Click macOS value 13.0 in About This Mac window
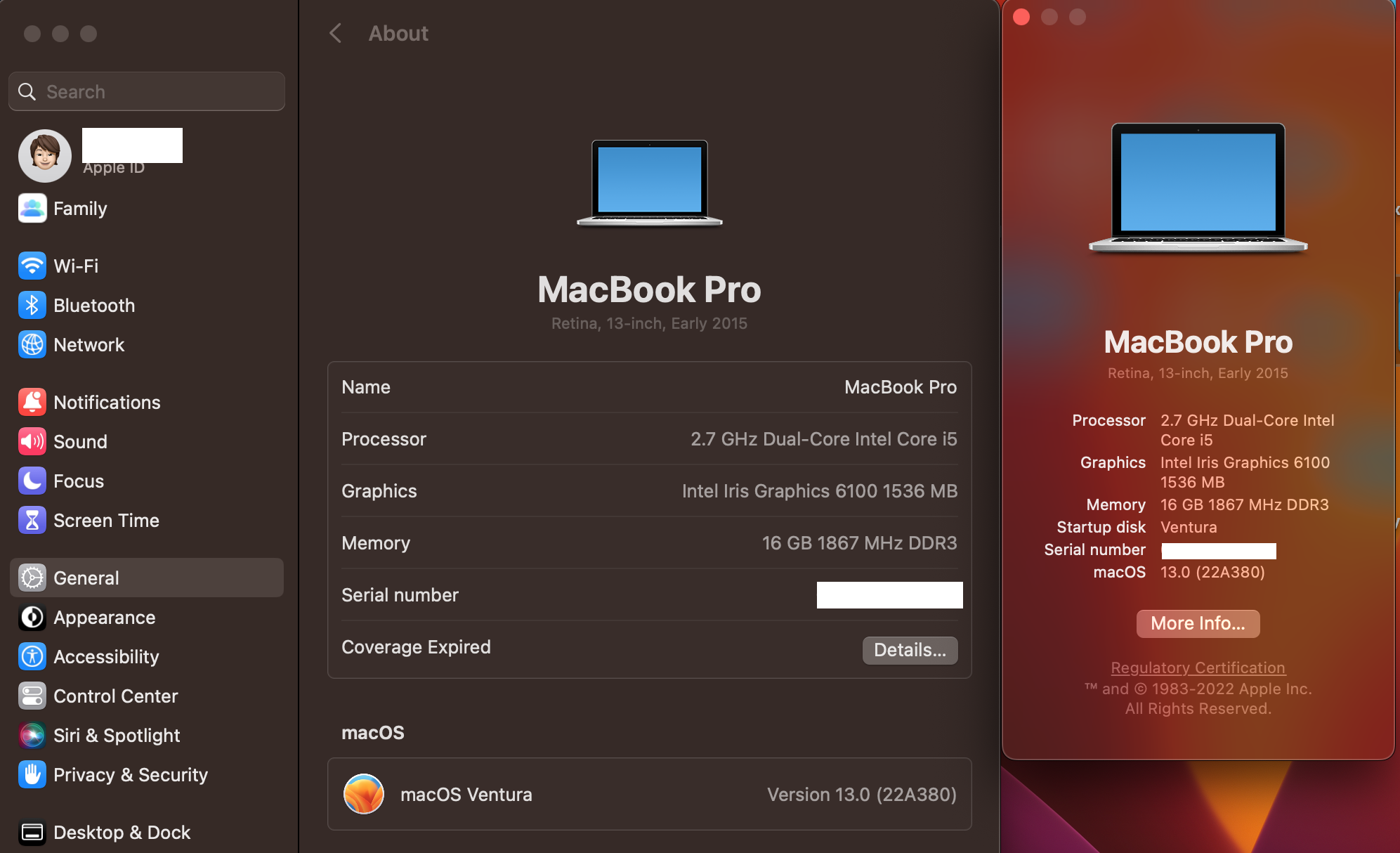The image size is (1400, 853). tap(1212, 572)
